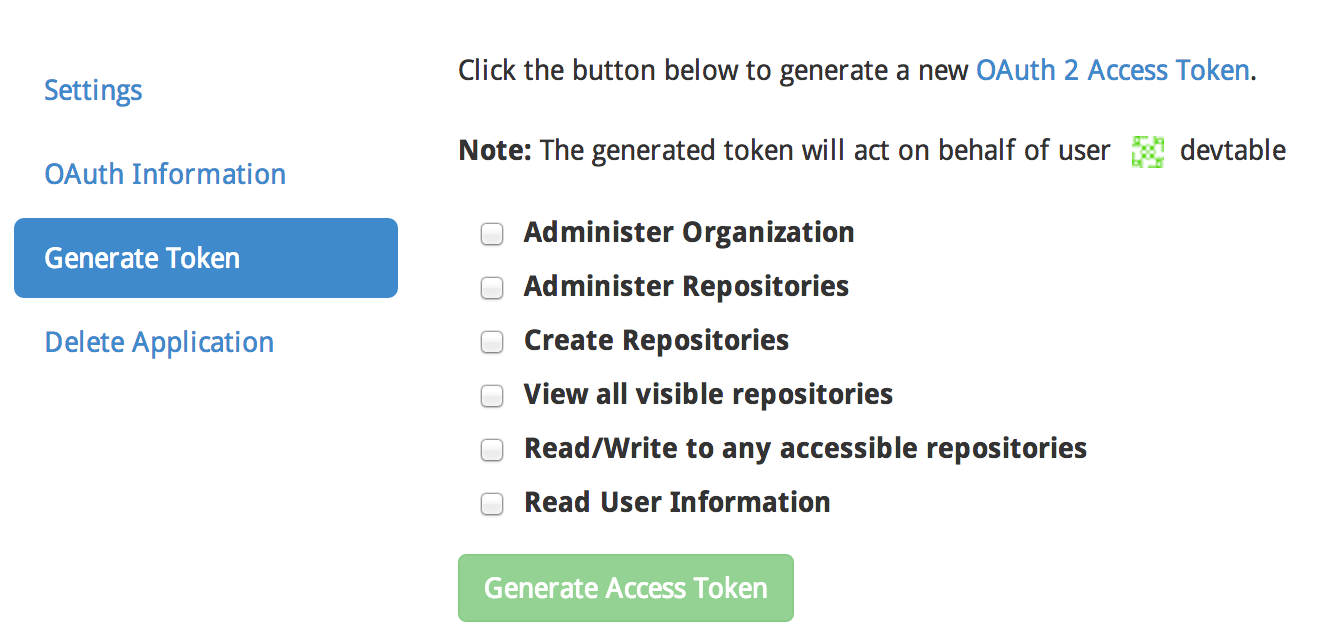Screen dimensions: 1342x644
Task: Follow the OAuth 2 Access Token link
Action: (1112, 70)
